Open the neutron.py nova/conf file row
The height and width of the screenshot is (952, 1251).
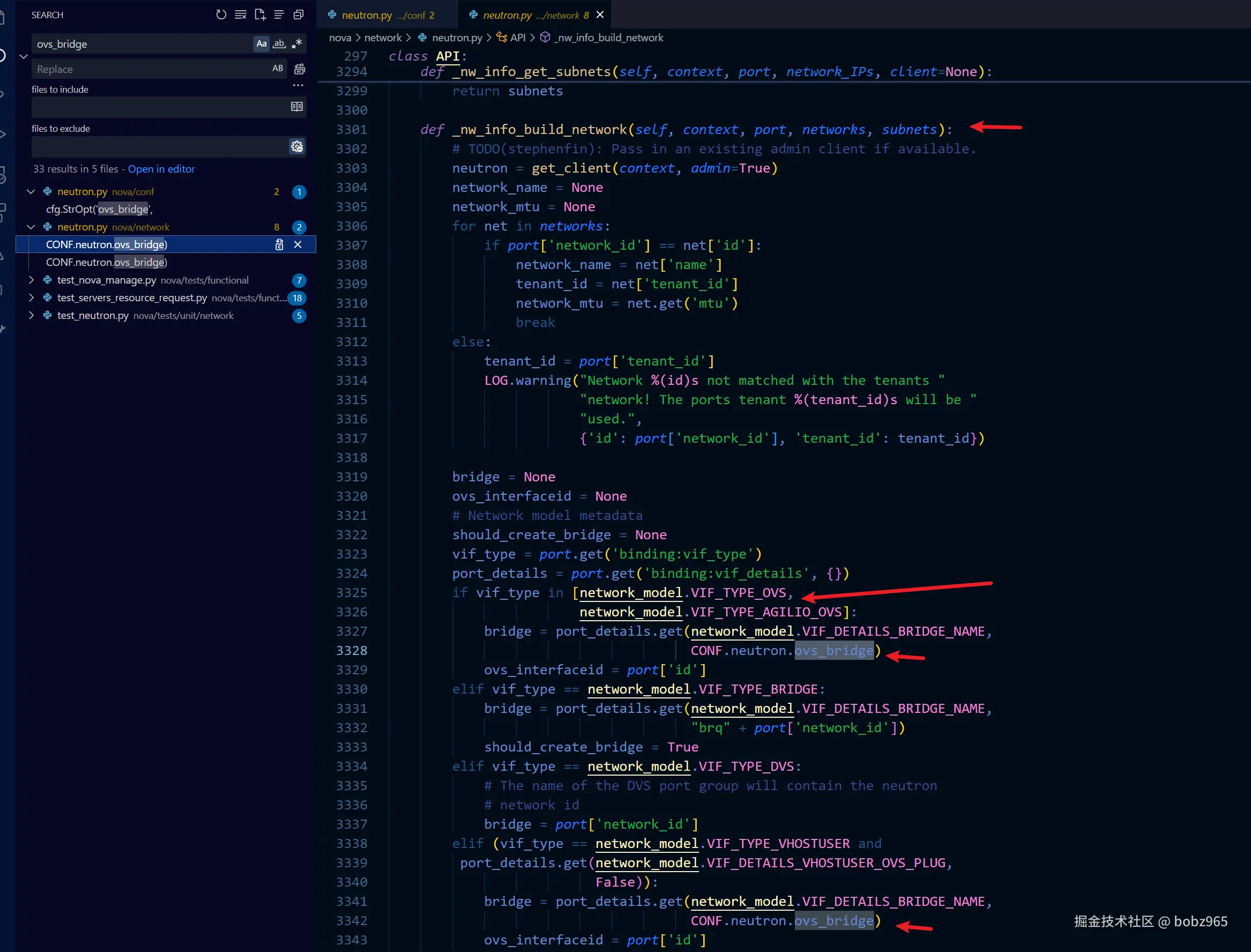(x=166, y=191)
